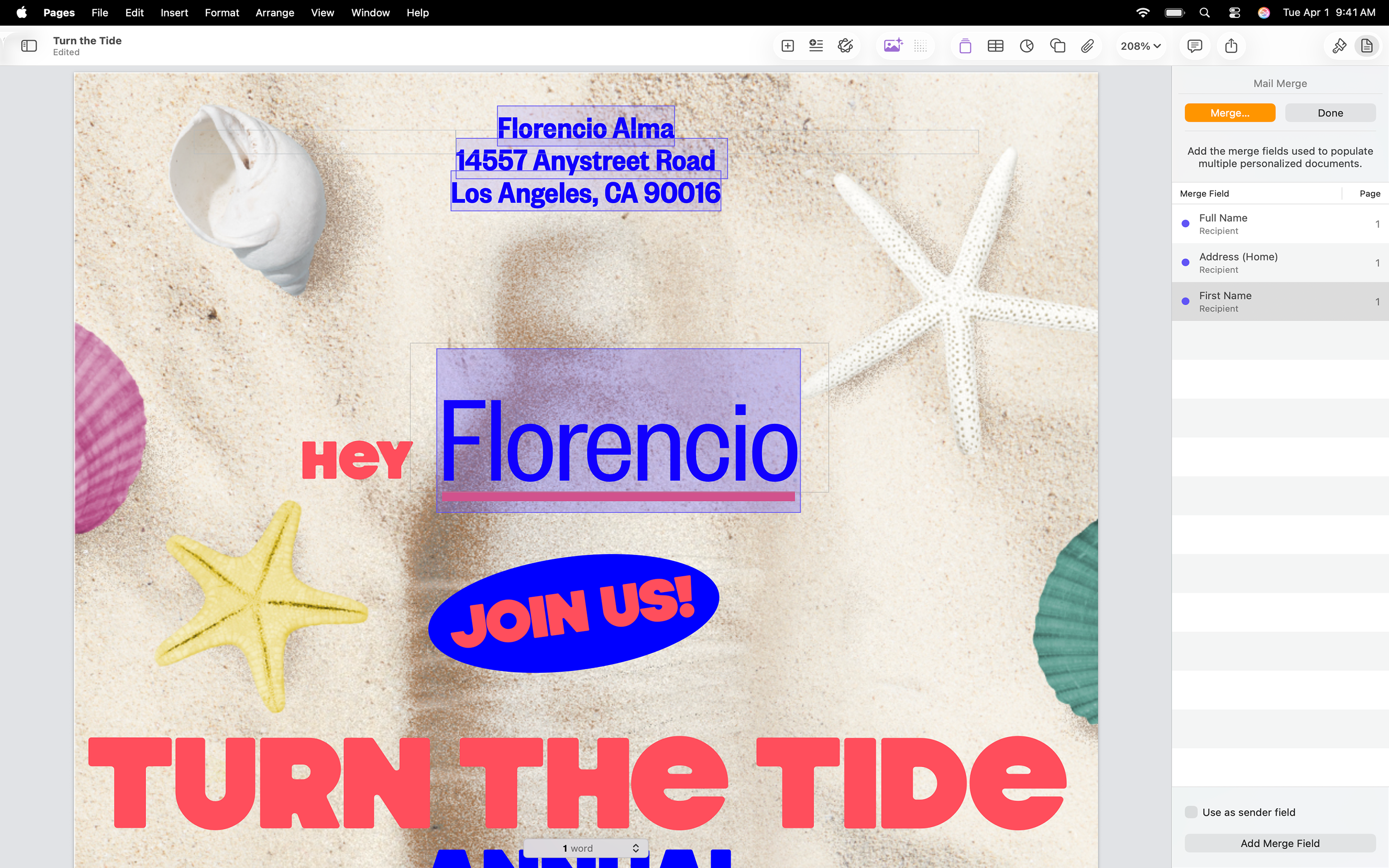Image resolution: width=1389 pixels, height=868 pixels.
Task: Click the TURN THE TIDE headline
Action: coord(577,783)
